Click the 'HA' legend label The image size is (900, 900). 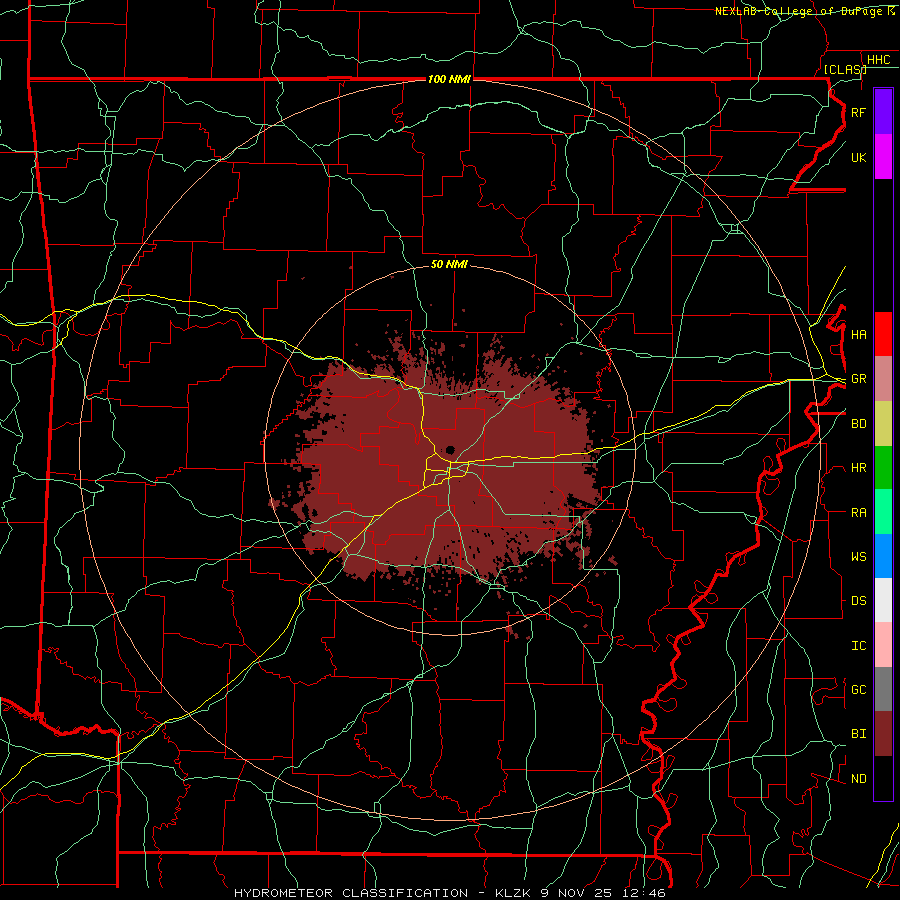(858, 334)
